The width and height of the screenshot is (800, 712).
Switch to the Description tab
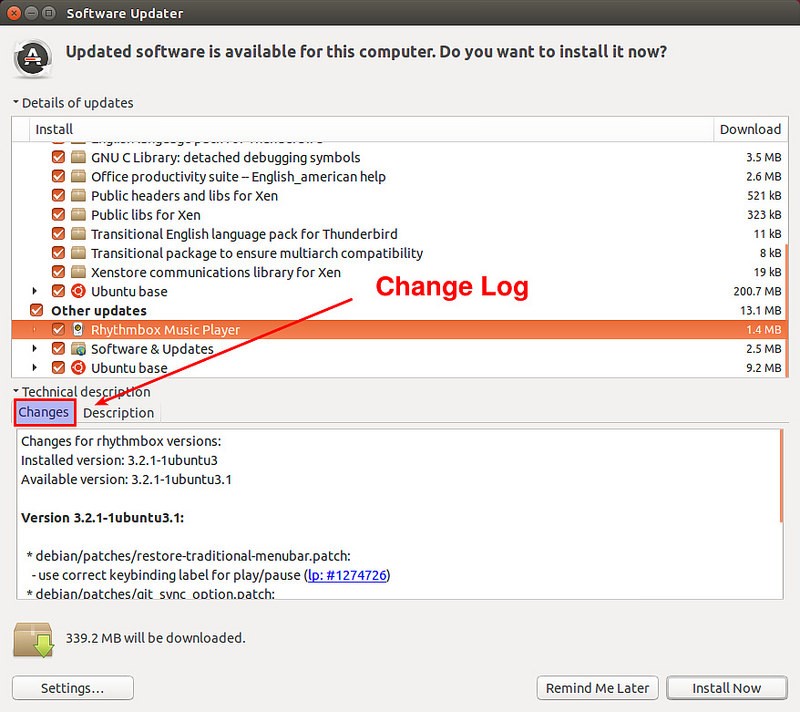point(118,413)
